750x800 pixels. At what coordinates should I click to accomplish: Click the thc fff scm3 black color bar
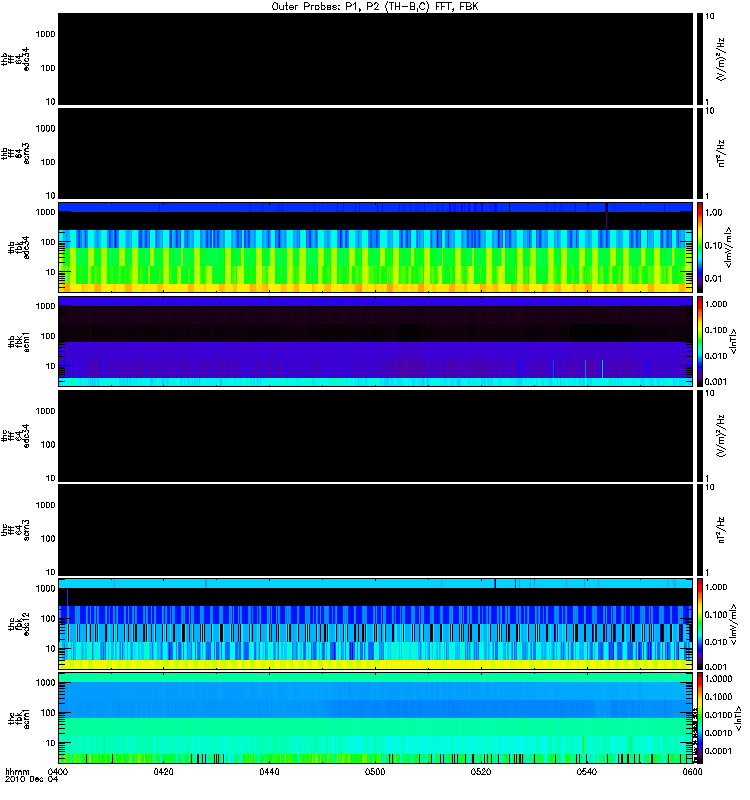(699, 530)
